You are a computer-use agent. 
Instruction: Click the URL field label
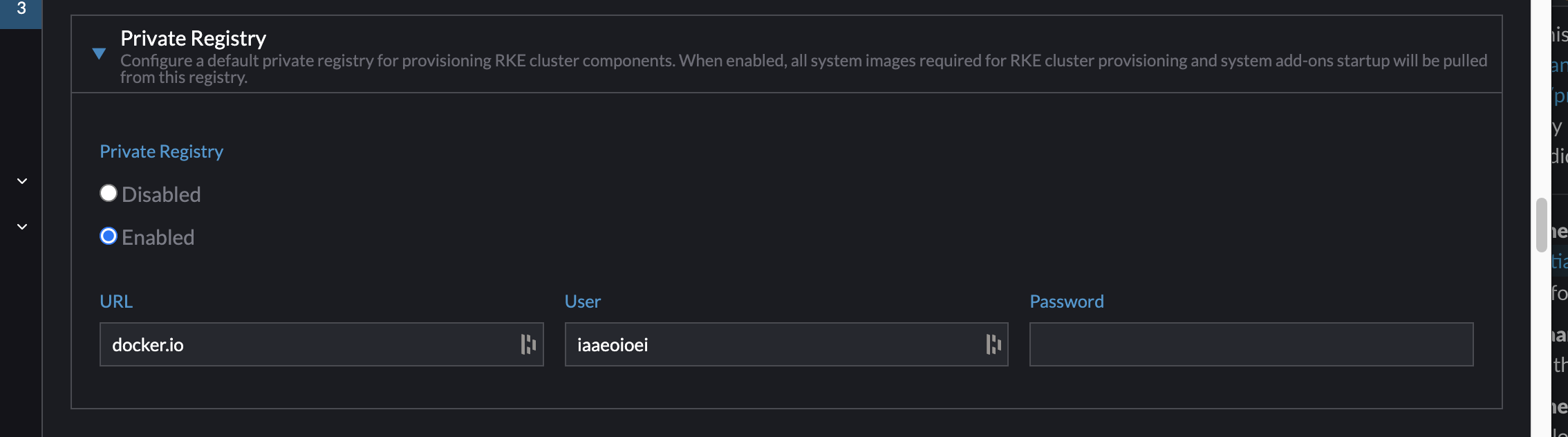pyautogui.click(x=116, y=301)
